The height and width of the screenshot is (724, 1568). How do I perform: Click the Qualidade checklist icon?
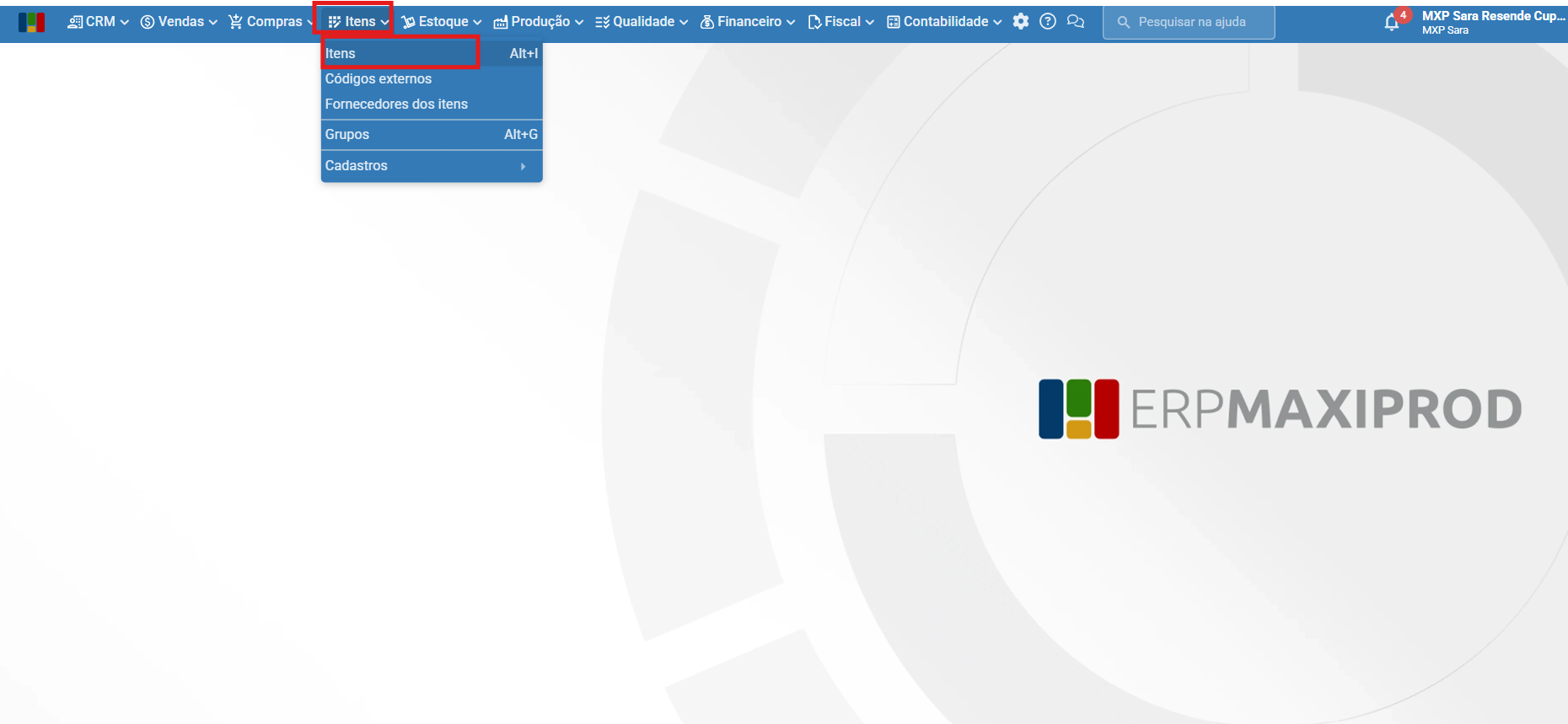click(602, 22)
